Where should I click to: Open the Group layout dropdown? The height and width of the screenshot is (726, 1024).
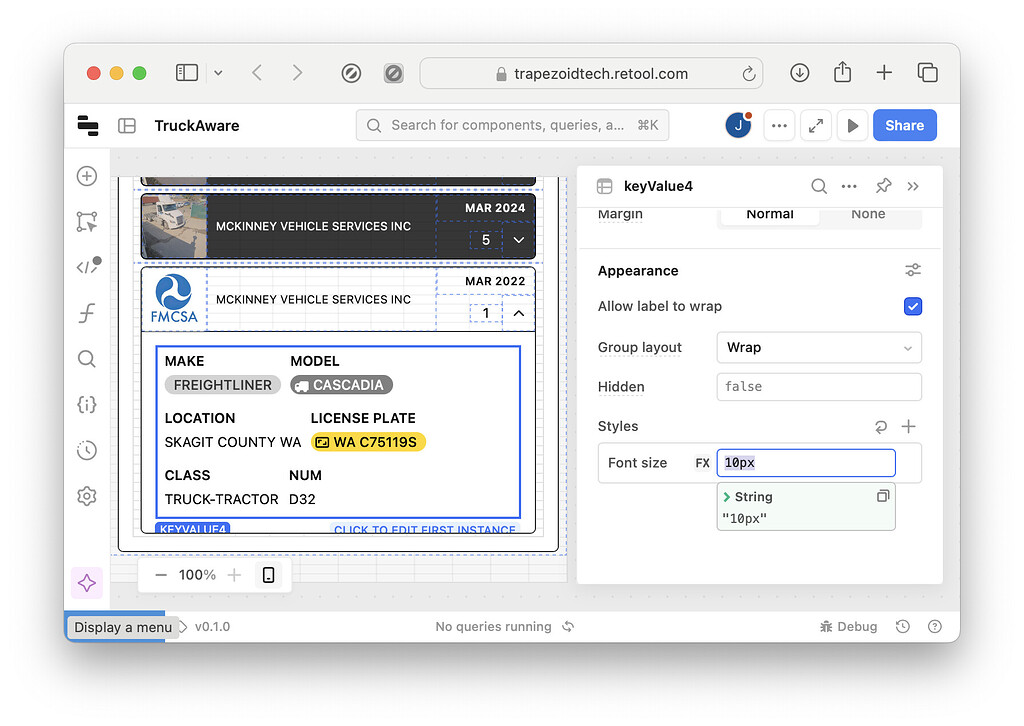(819, 347)
